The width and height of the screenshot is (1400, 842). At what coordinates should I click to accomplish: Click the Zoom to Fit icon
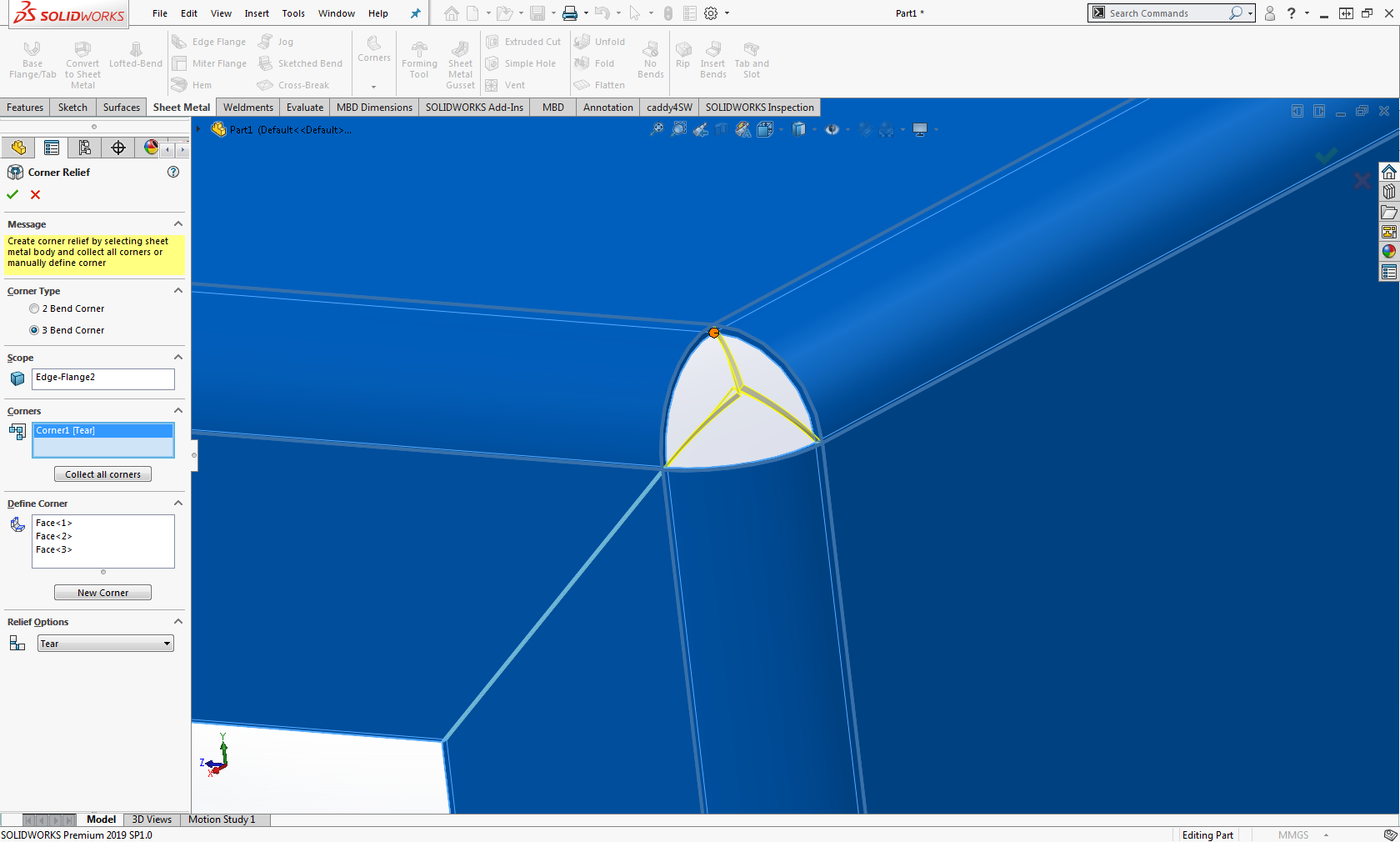click(x=657, y=129)
